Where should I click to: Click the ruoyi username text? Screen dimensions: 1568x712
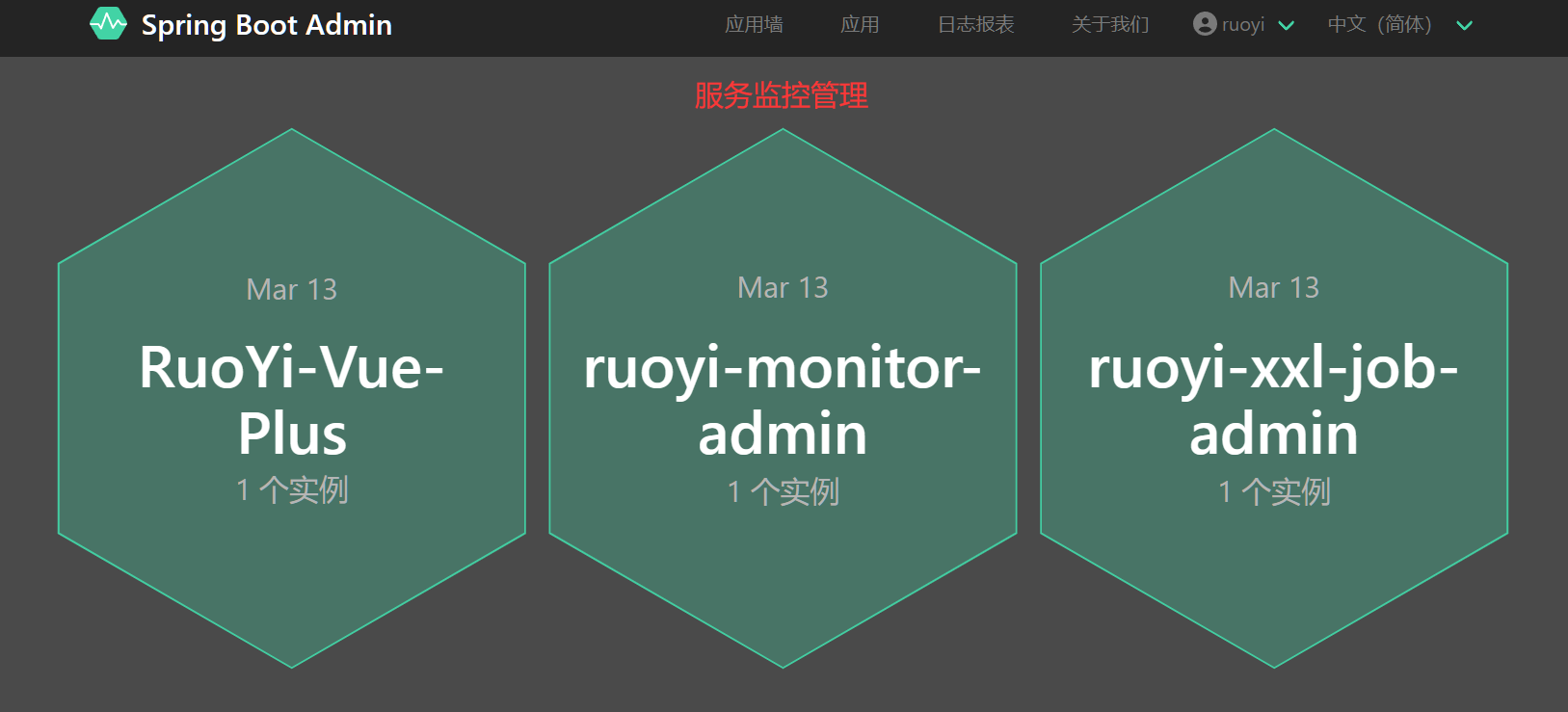pyautogui.click(x=1243, y=25)
